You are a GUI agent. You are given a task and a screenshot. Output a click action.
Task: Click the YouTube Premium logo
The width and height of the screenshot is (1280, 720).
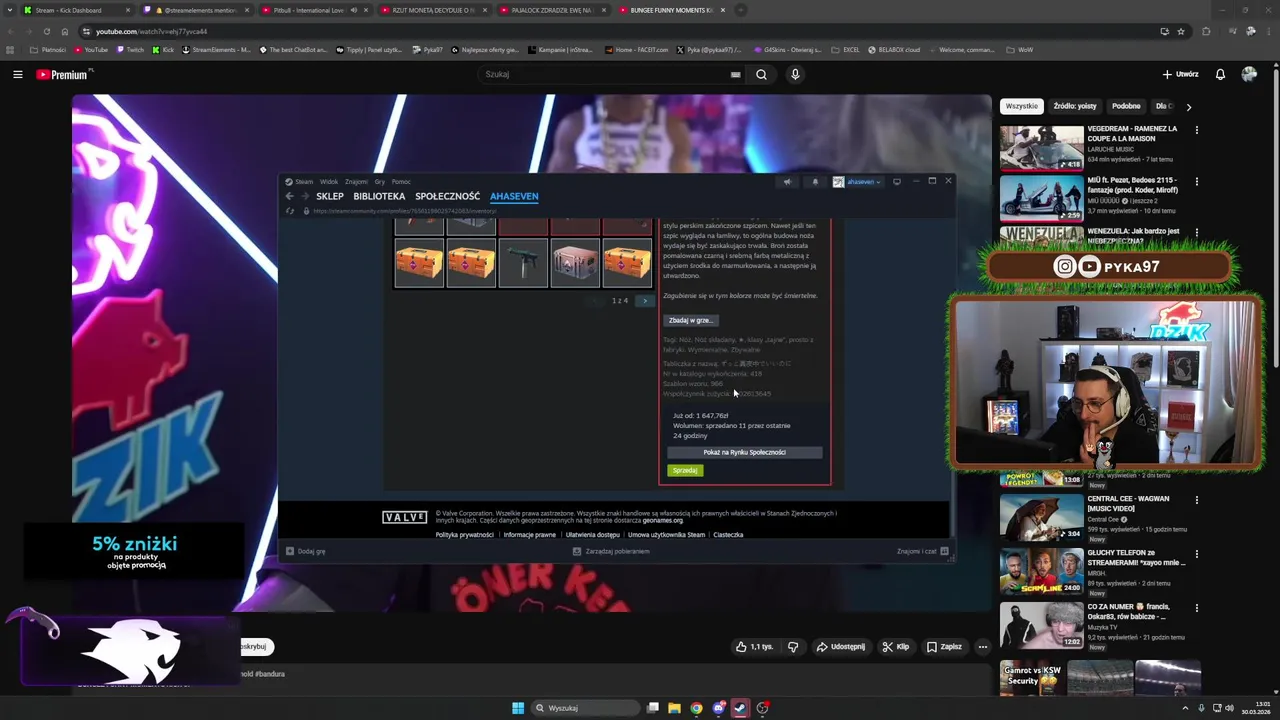[x=63, y=74]
